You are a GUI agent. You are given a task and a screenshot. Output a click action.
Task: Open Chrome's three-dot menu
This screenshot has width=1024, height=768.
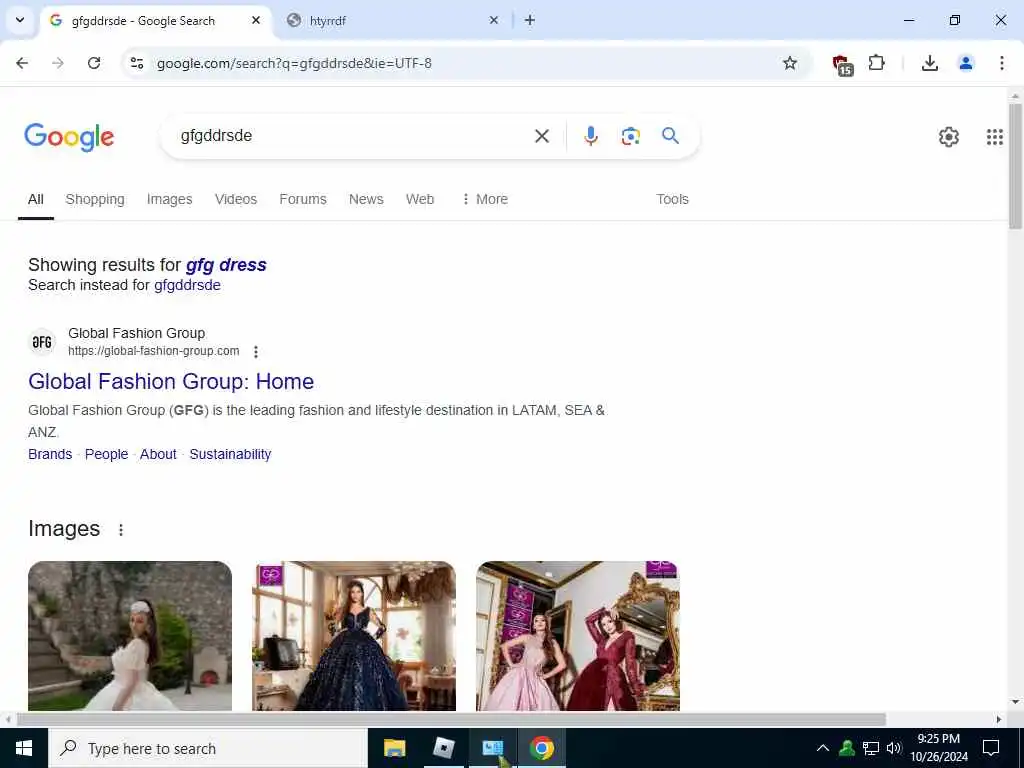pyautogui.click(x=1002, y=63)
